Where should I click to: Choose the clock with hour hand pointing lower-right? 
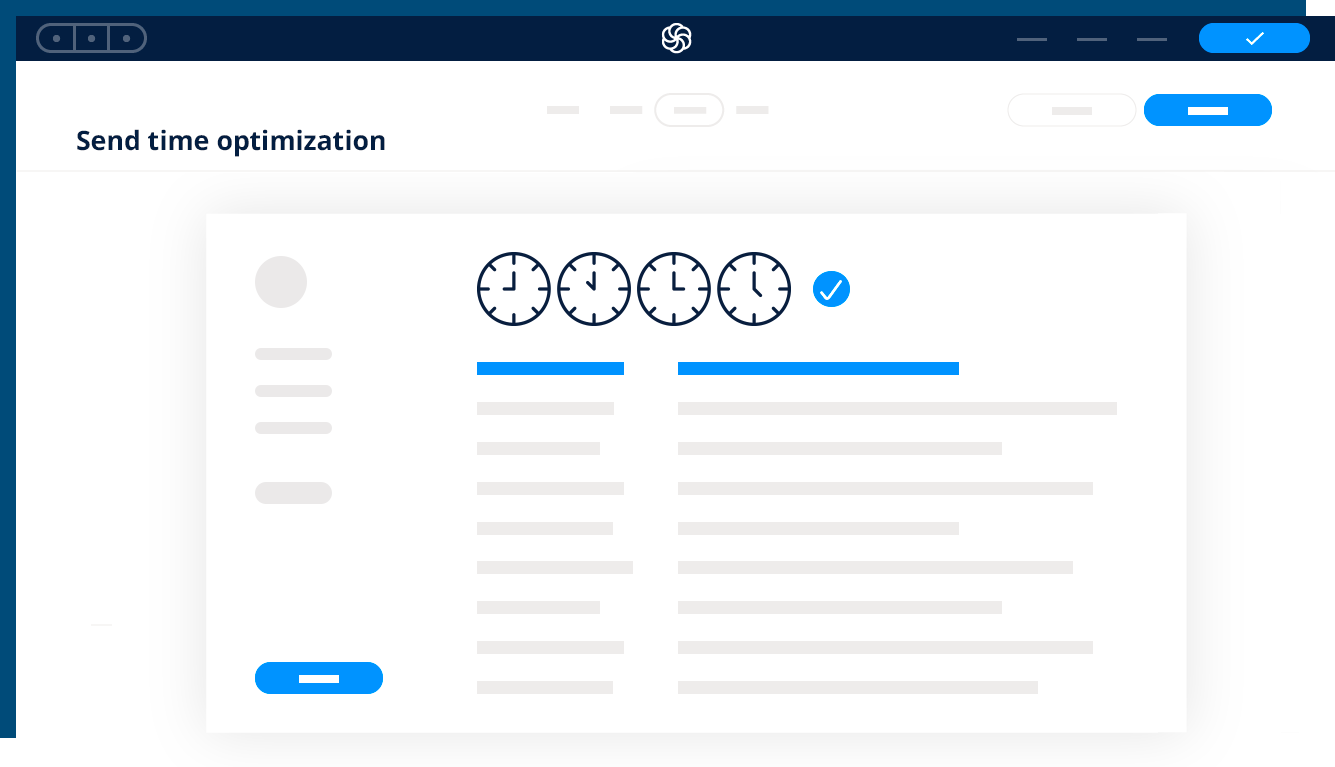point(754,289)
